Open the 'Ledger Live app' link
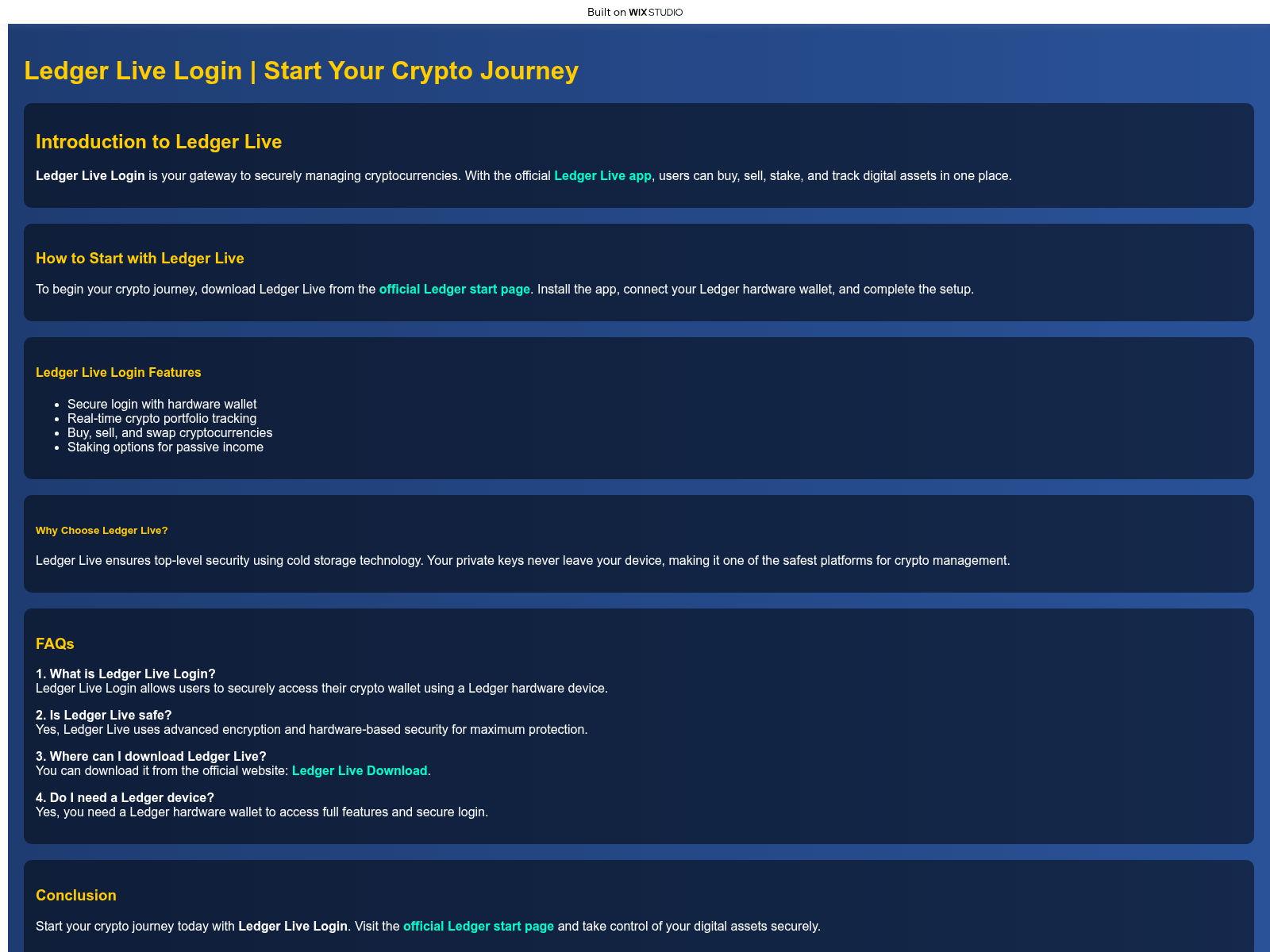Viewport: 1270px width, 952px height. (x=602, y=176)
